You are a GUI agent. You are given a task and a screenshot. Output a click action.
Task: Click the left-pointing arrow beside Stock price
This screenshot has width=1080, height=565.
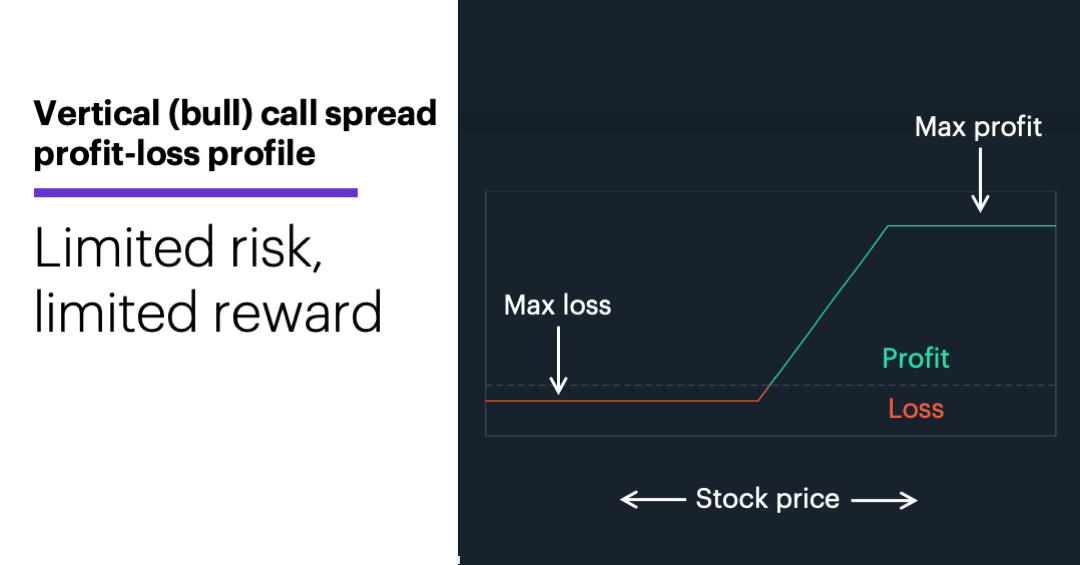click(x=650, y=499)
